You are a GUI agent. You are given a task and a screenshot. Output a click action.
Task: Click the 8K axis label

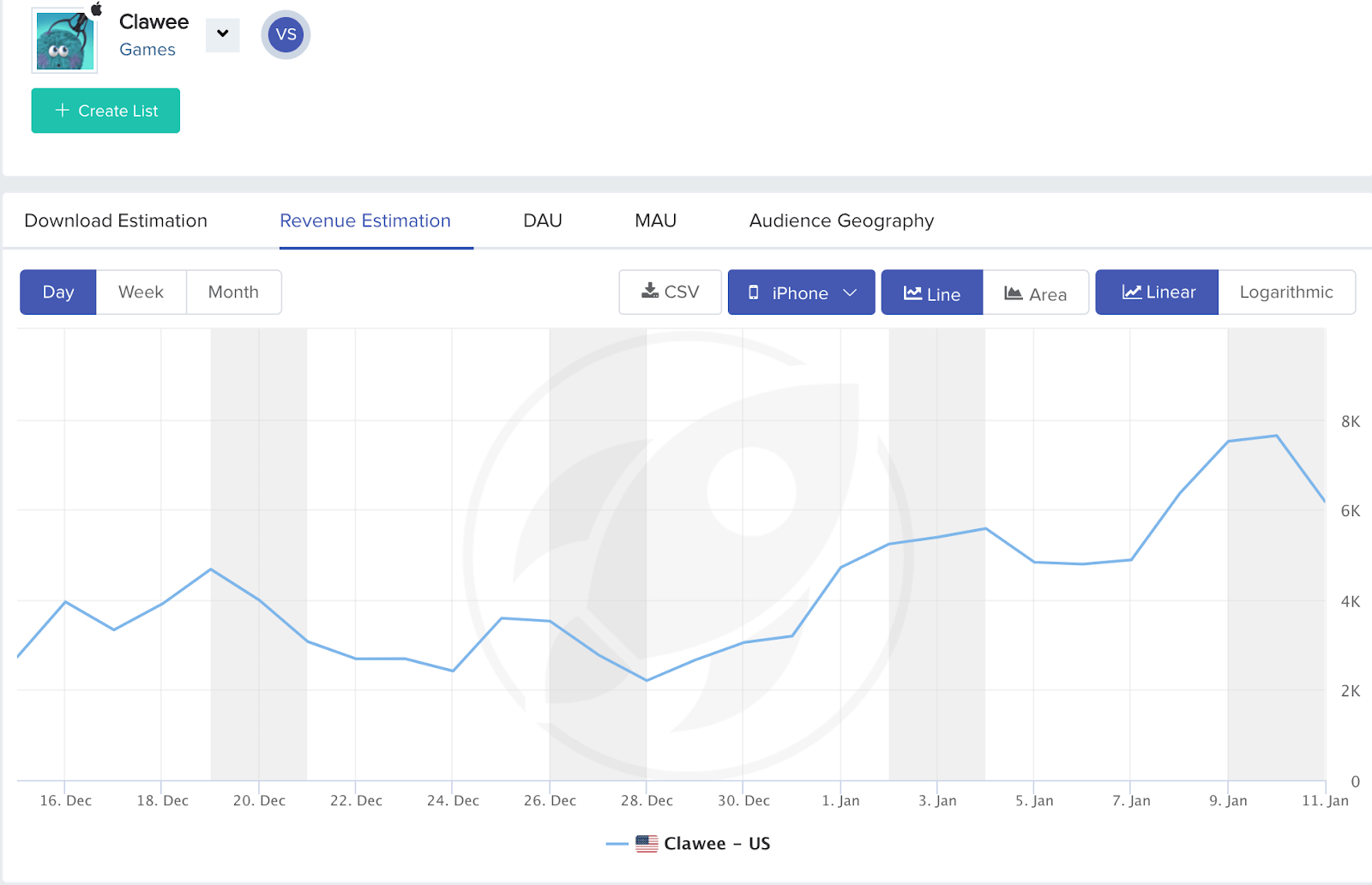click(x=1351, y=422)
